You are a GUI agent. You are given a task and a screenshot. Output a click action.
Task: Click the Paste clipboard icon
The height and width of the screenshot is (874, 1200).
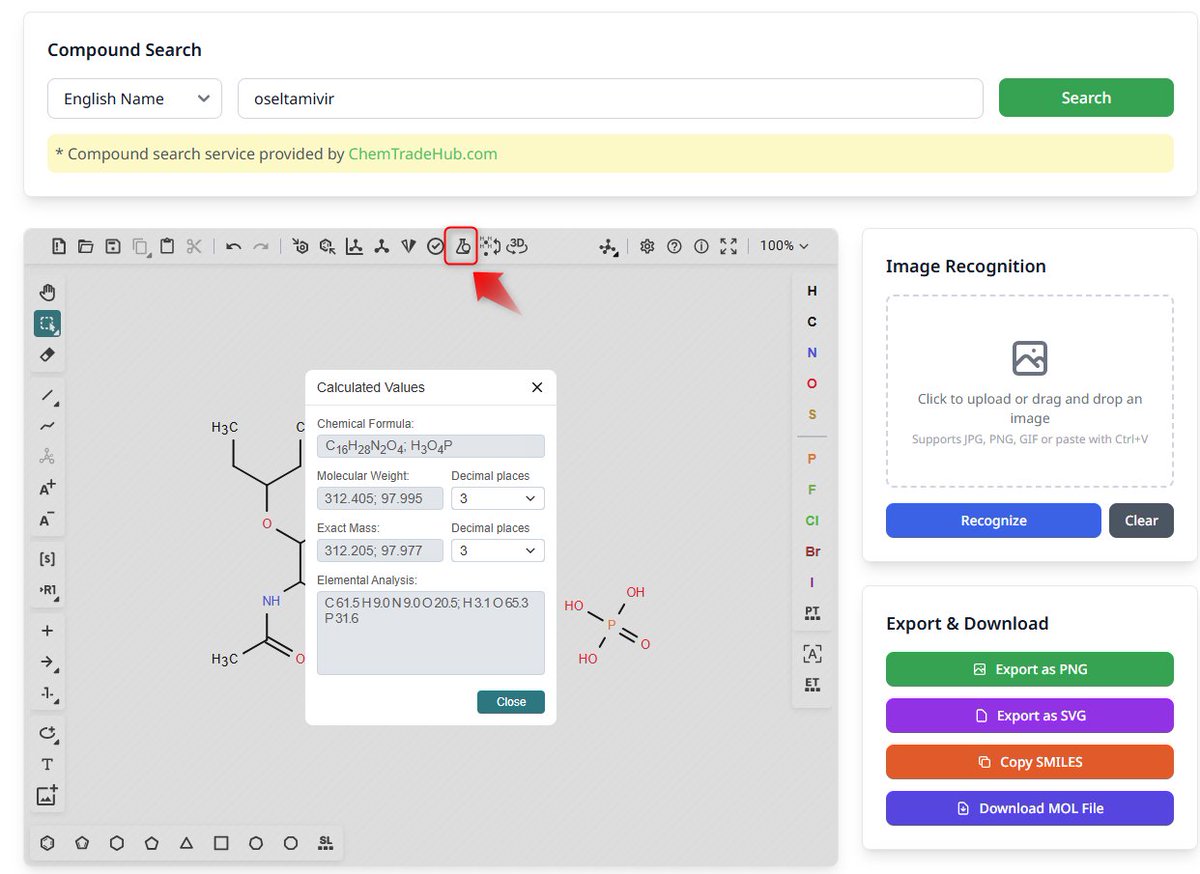point(167,246)
